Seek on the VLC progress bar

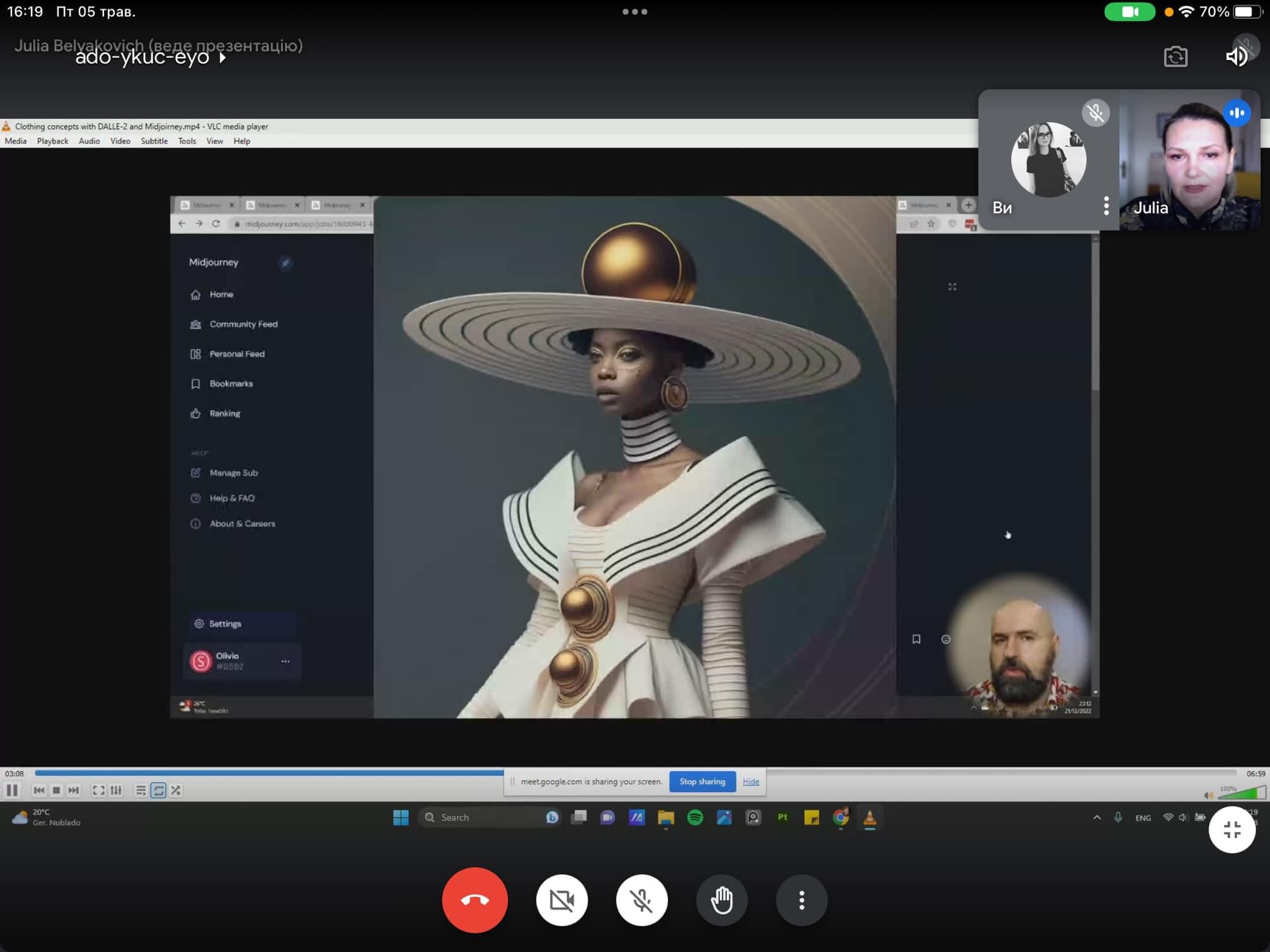point(636,773)
